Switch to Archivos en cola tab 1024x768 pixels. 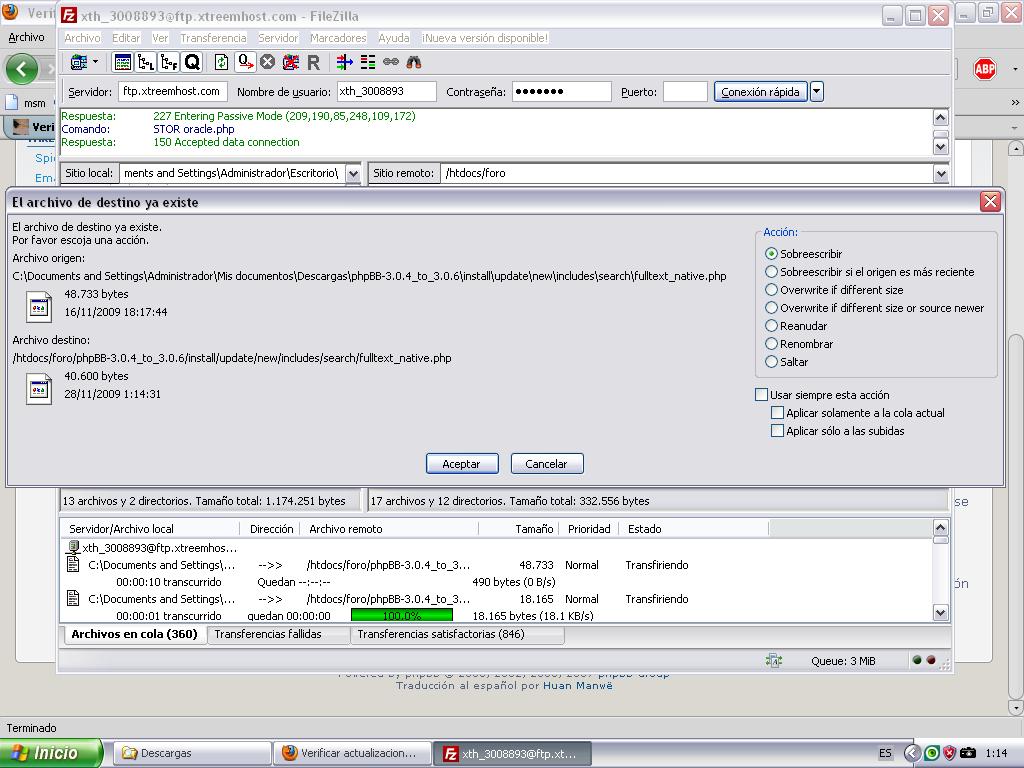pos(135,634)
